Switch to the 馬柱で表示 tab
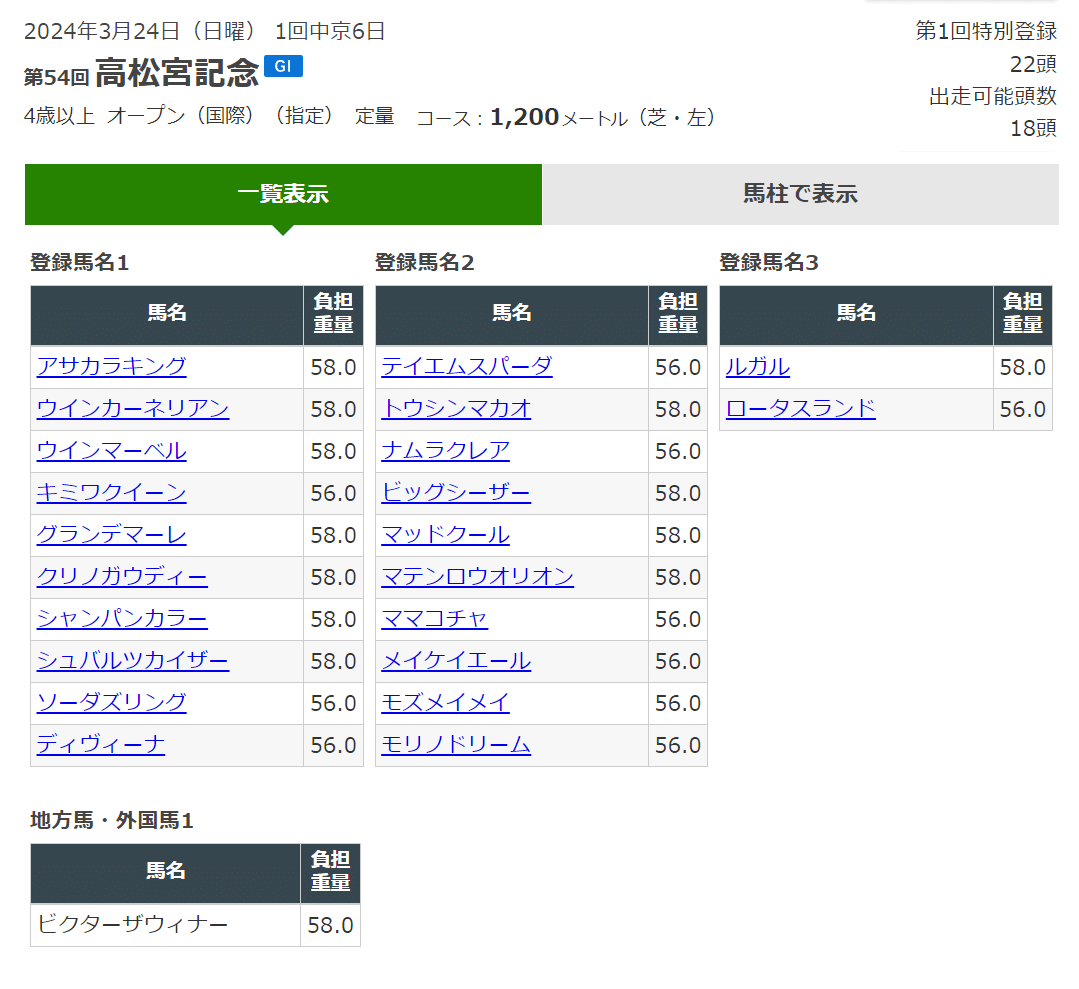The height and width of the screenshot is (989, 1079). click(800, 194)
